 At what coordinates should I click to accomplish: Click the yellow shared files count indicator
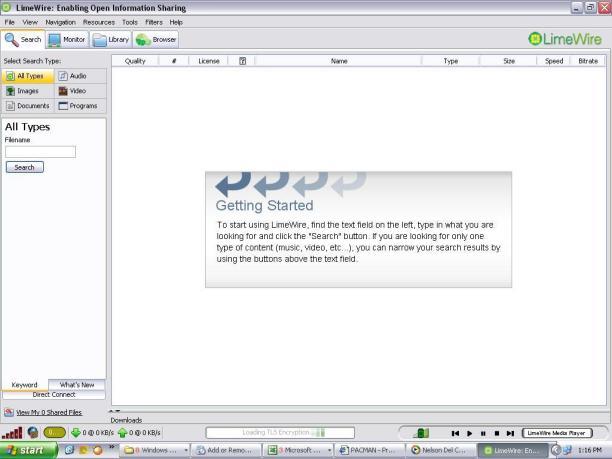[x=55, y=433]
